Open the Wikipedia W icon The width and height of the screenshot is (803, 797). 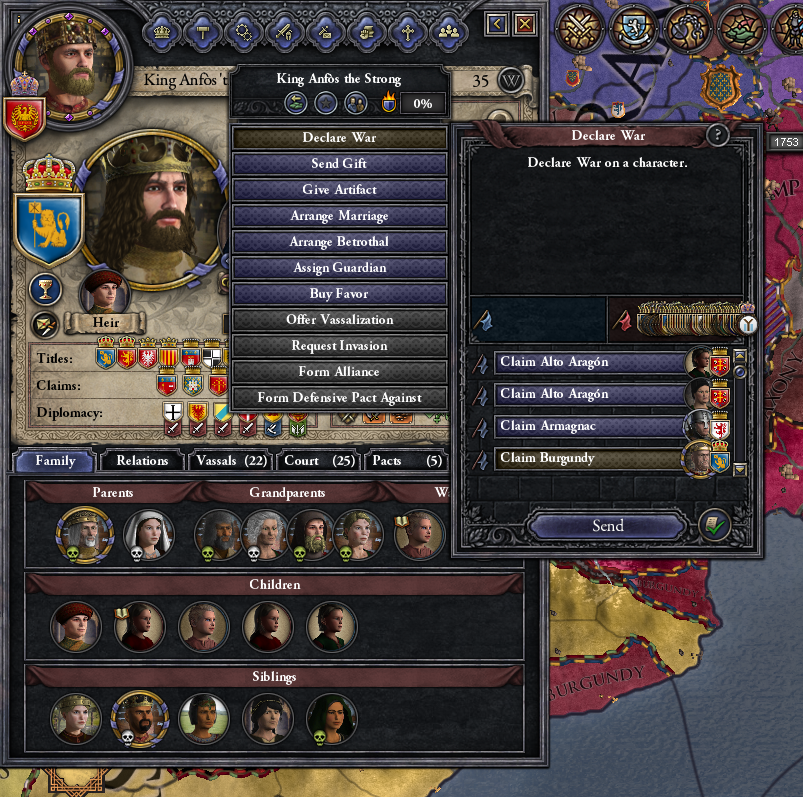[x=511, y=80]
